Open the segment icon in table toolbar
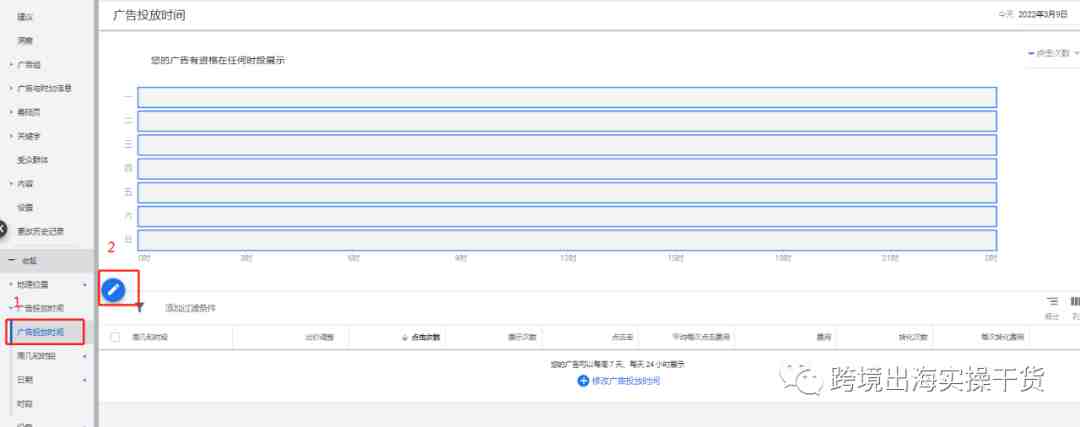Viewport: 1080px width, 427px height. click(x=1052, y=302)
